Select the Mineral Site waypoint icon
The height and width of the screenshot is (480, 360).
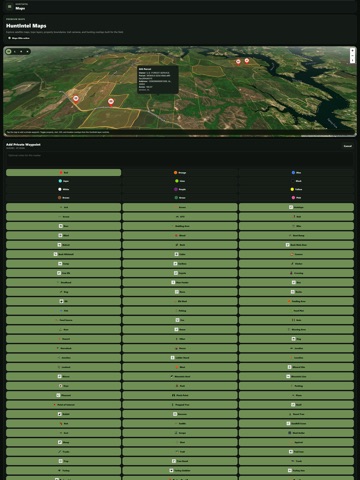pyautogui.click(x=296, y=367)
